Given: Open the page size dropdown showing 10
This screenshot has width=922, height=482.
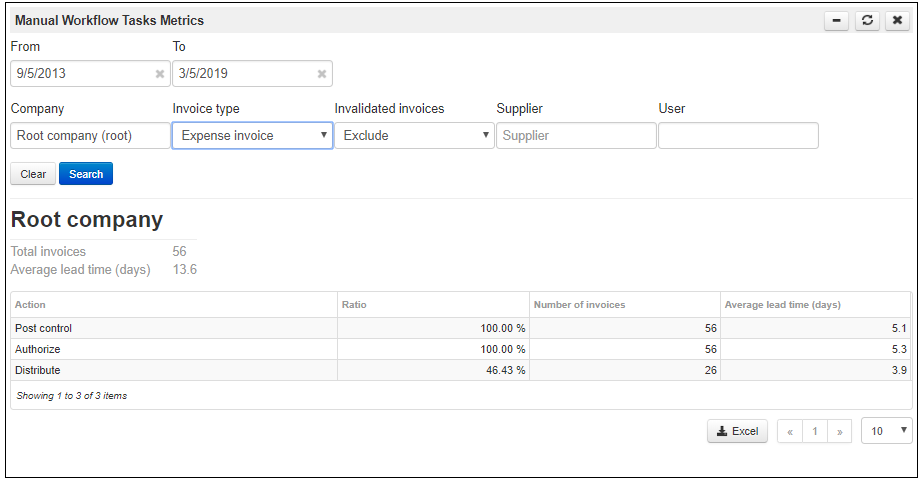Looking at the screenshot, I should (x=887, y=431).
